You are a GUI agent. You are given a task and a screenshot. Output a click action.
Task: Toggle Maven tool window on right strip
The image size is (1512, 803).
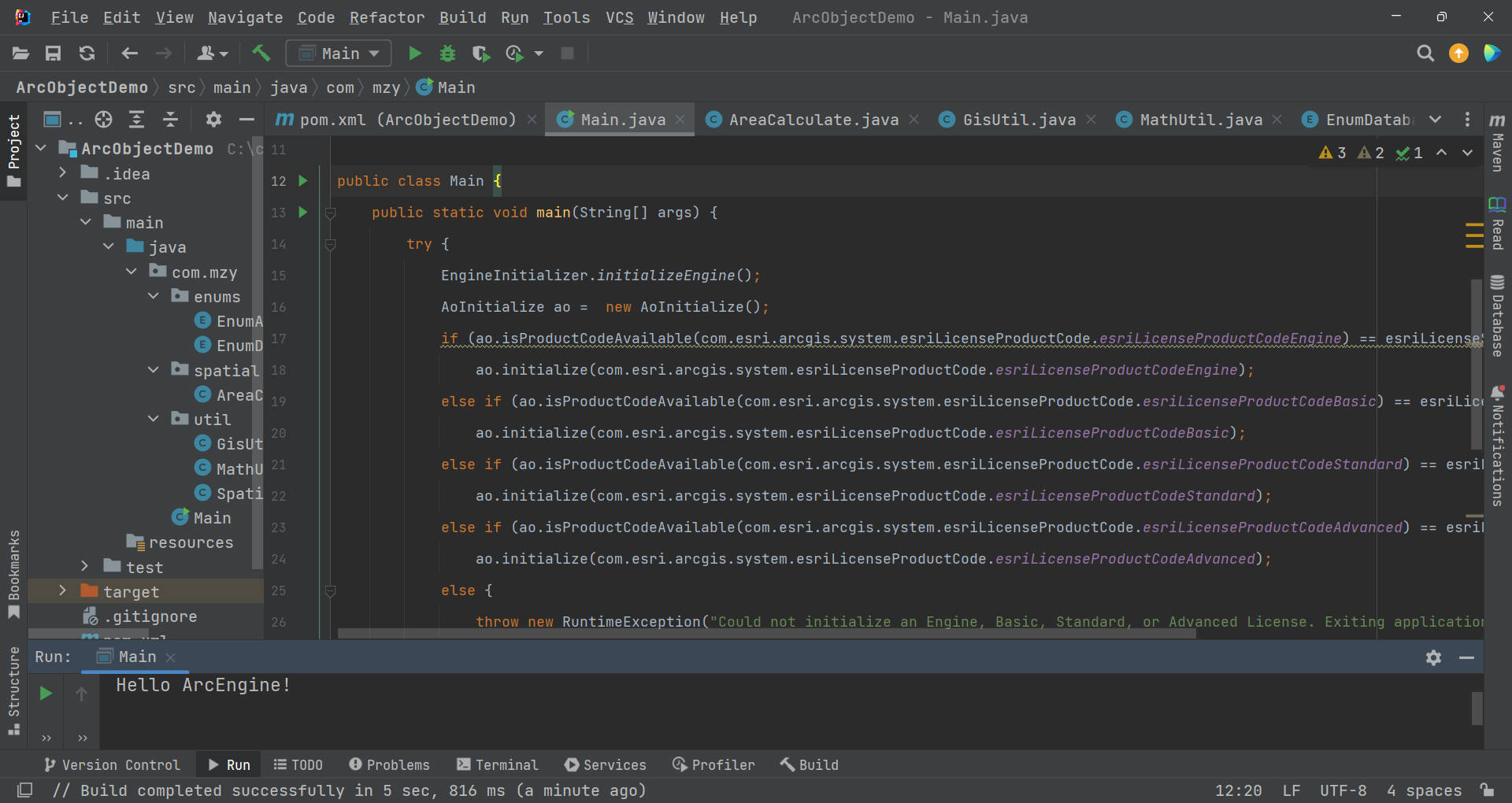coord(1497,142)
